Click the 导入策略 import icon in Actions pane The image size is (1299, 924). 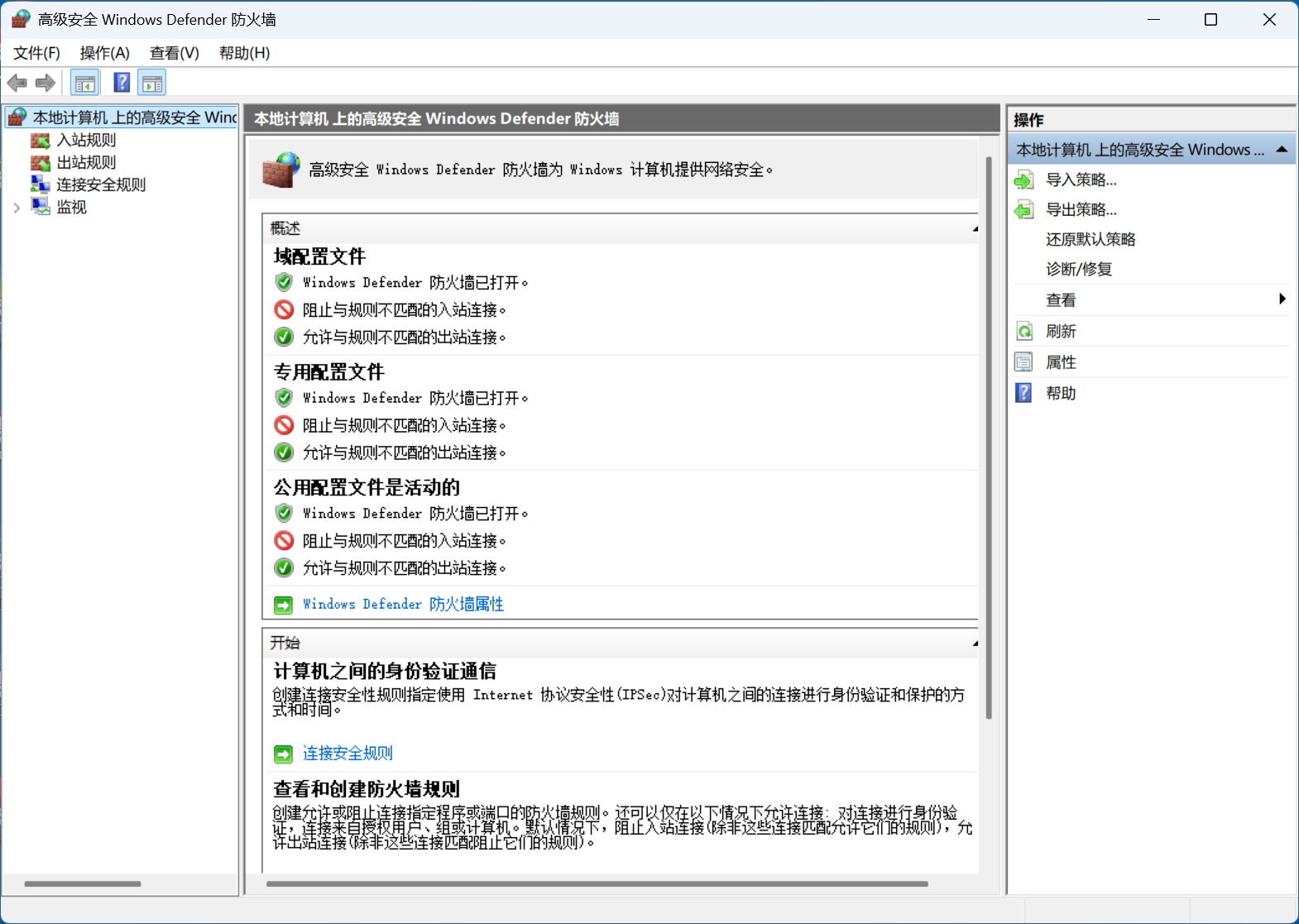(1024, 180)
